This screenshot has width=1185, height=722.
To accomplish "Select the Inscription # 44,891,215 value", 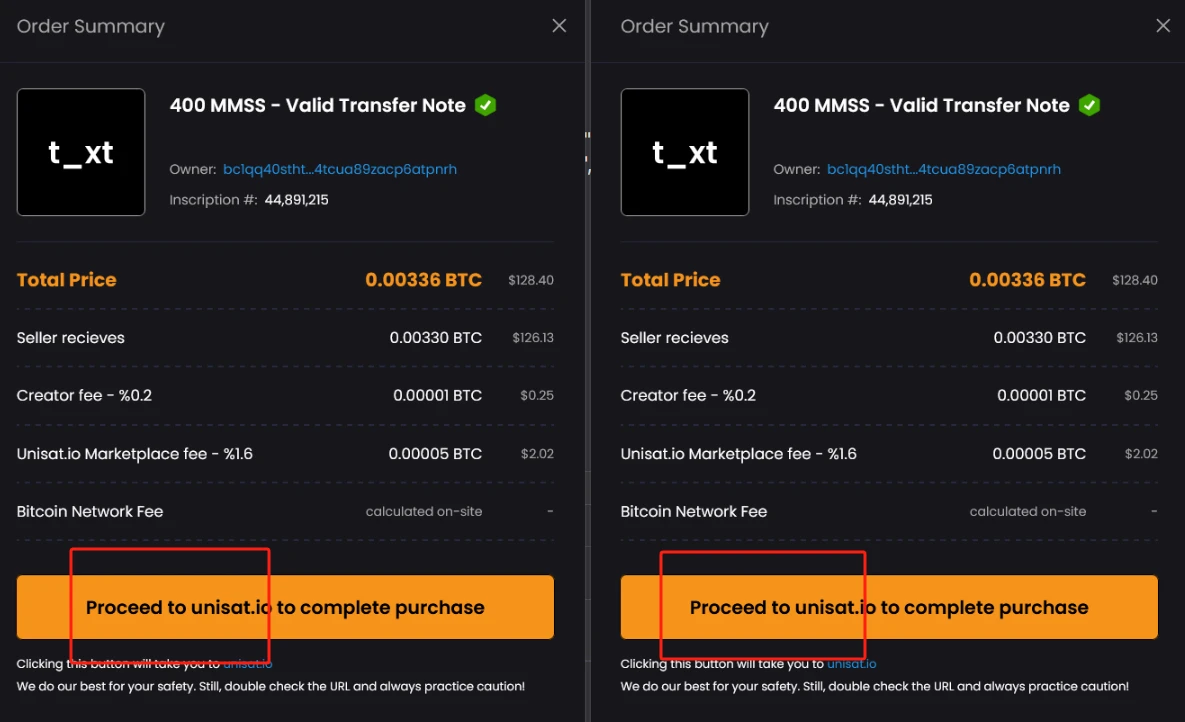I will click(298, 199).
